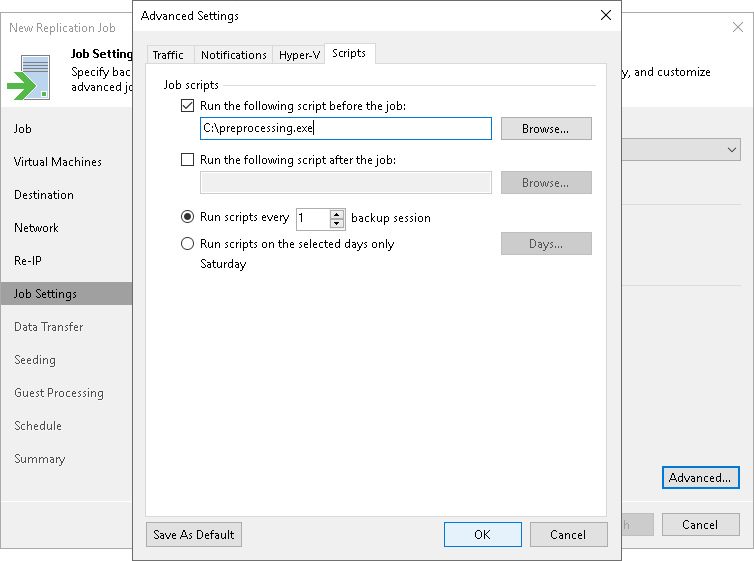
Task: Click Browse for the post-job script
Action: [546, 183]
